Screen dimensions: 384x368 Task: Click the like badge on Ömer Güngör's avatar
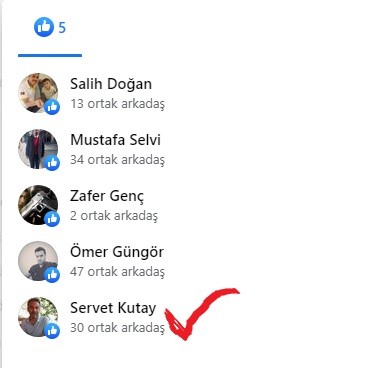pos(52,275)
